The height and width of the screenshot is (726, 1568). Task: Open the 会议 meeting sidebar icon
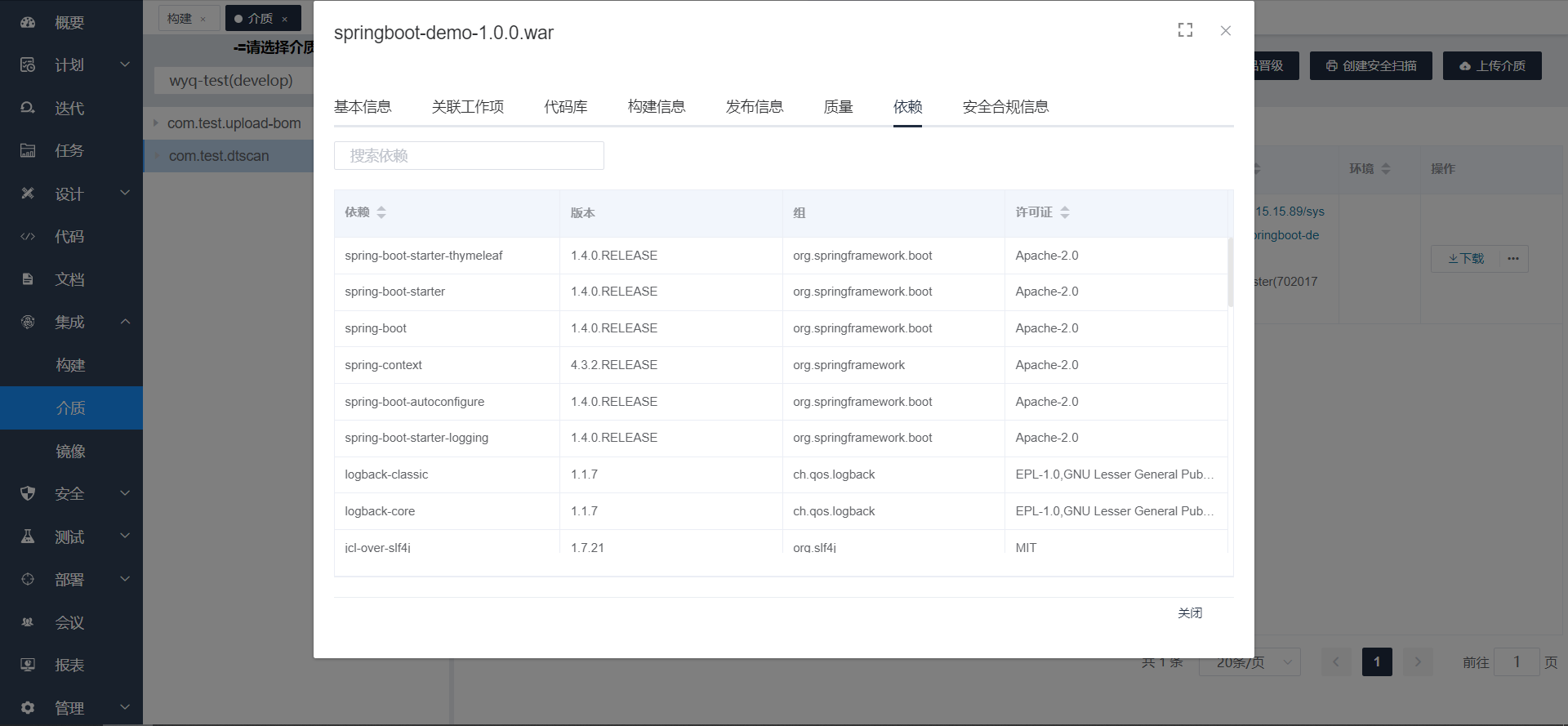(x=28, y=622)
